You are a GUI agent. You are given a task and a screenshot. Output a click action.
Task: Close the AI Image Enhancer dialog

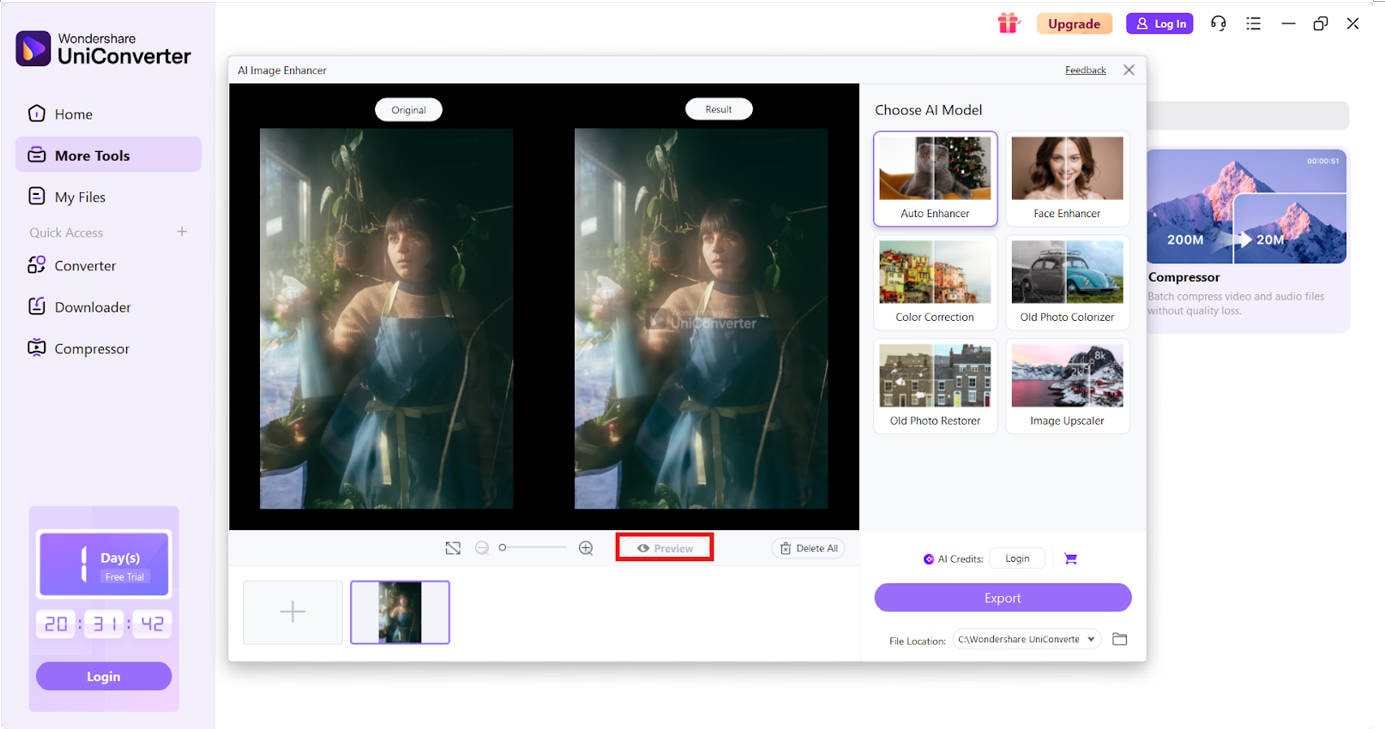click(x=1129, y=70)
